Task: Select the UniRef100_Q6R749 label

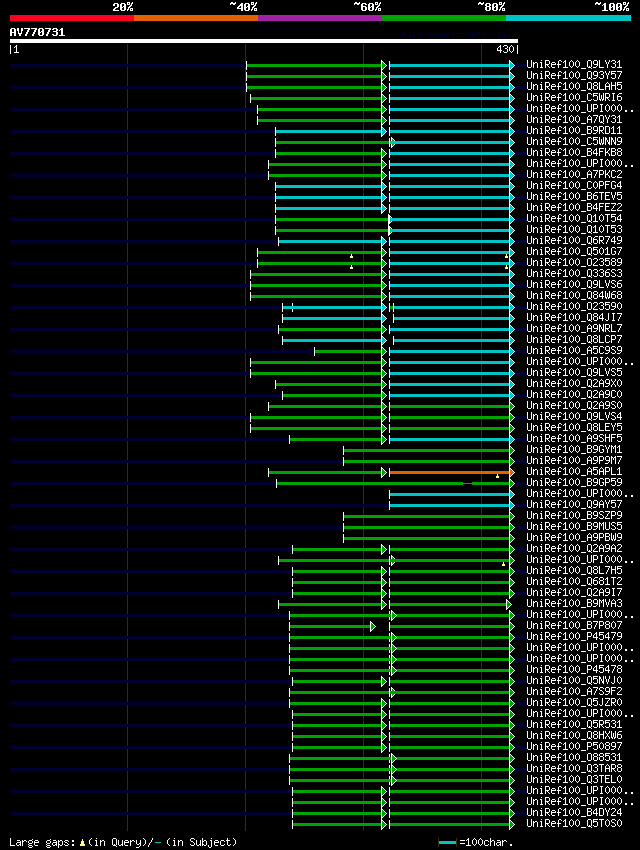Action: (574, 240)
